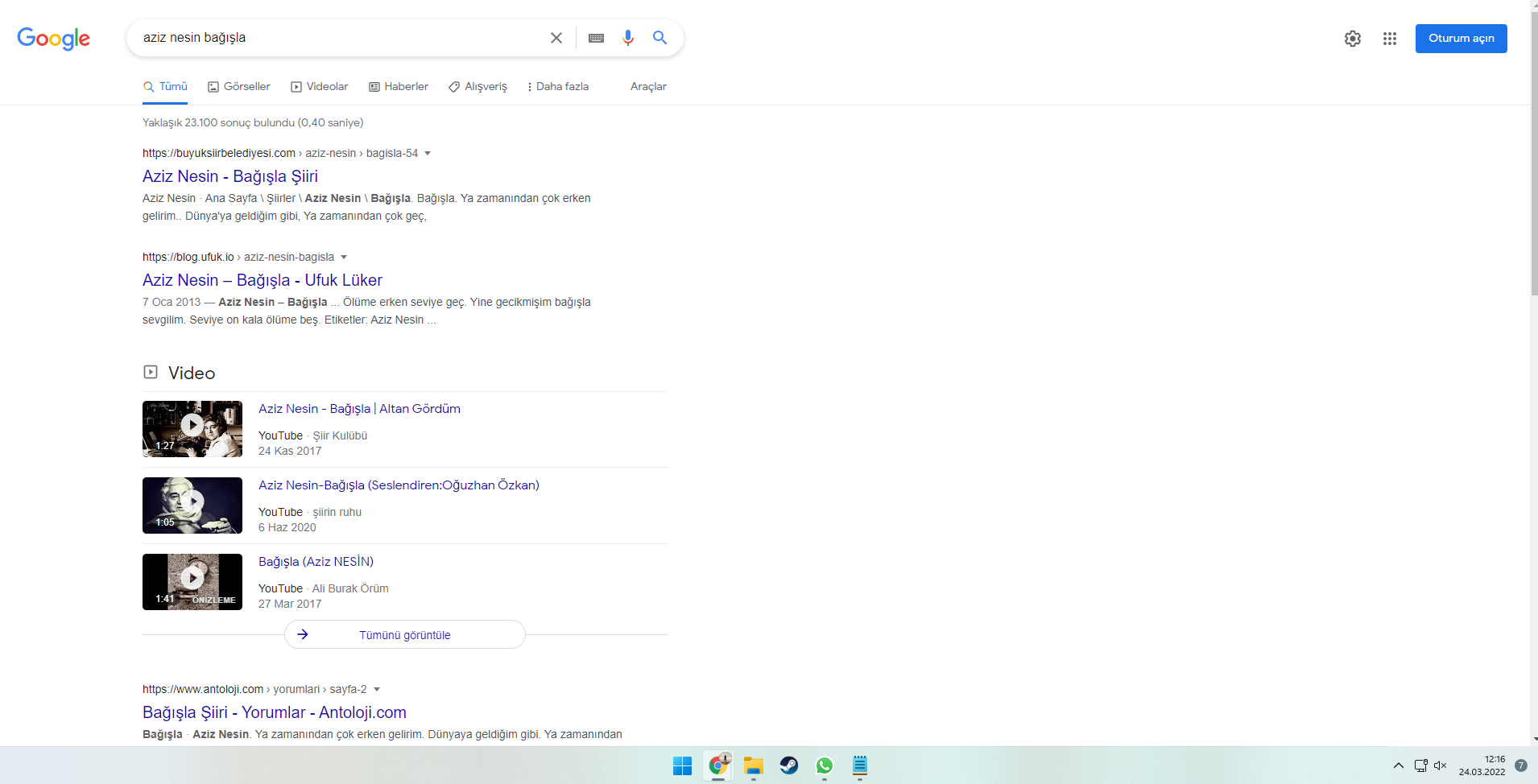Open options arrow for antoloji.com result
This screenshot has width=1538, height=784.
point(377,689)
